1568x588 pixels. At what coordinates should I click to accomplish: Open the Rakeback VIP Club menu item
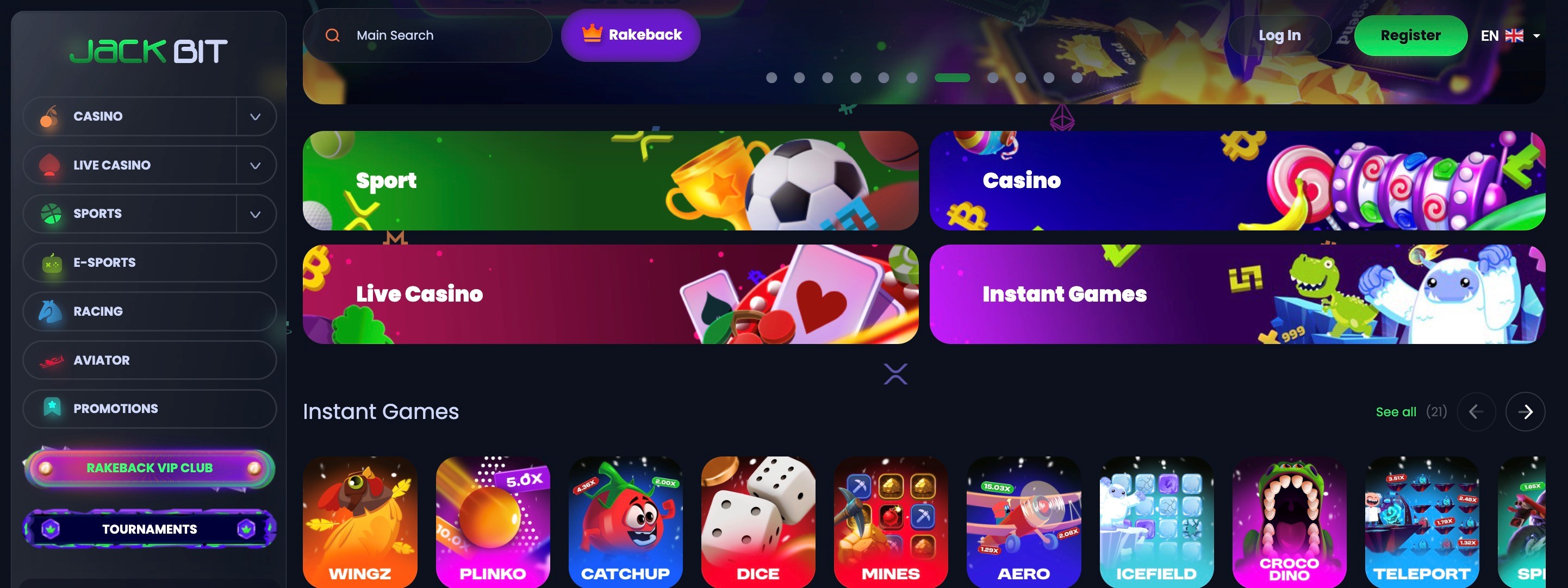149,468
